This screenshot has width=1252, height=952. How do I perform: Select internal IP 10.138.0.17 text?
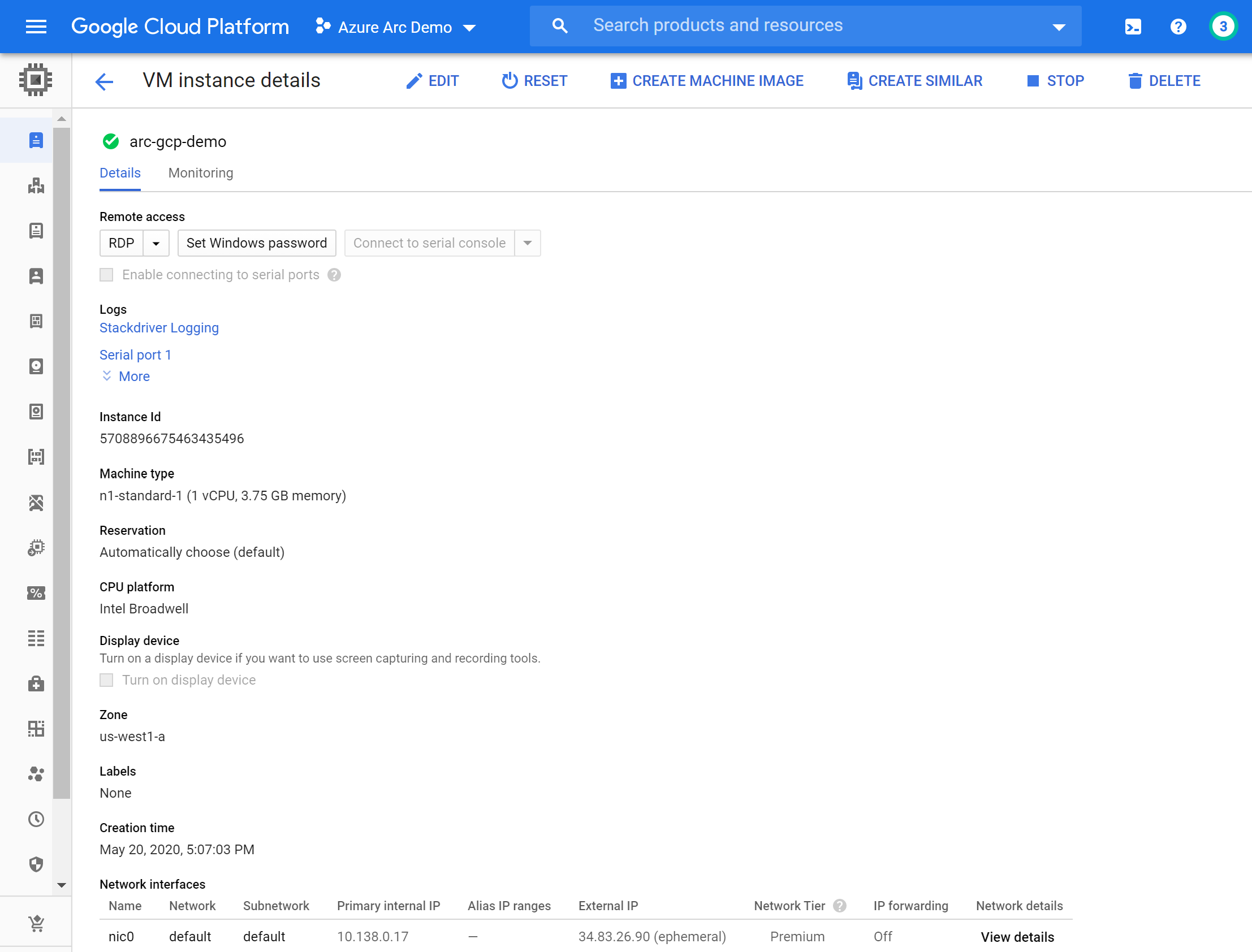(373, 937)
